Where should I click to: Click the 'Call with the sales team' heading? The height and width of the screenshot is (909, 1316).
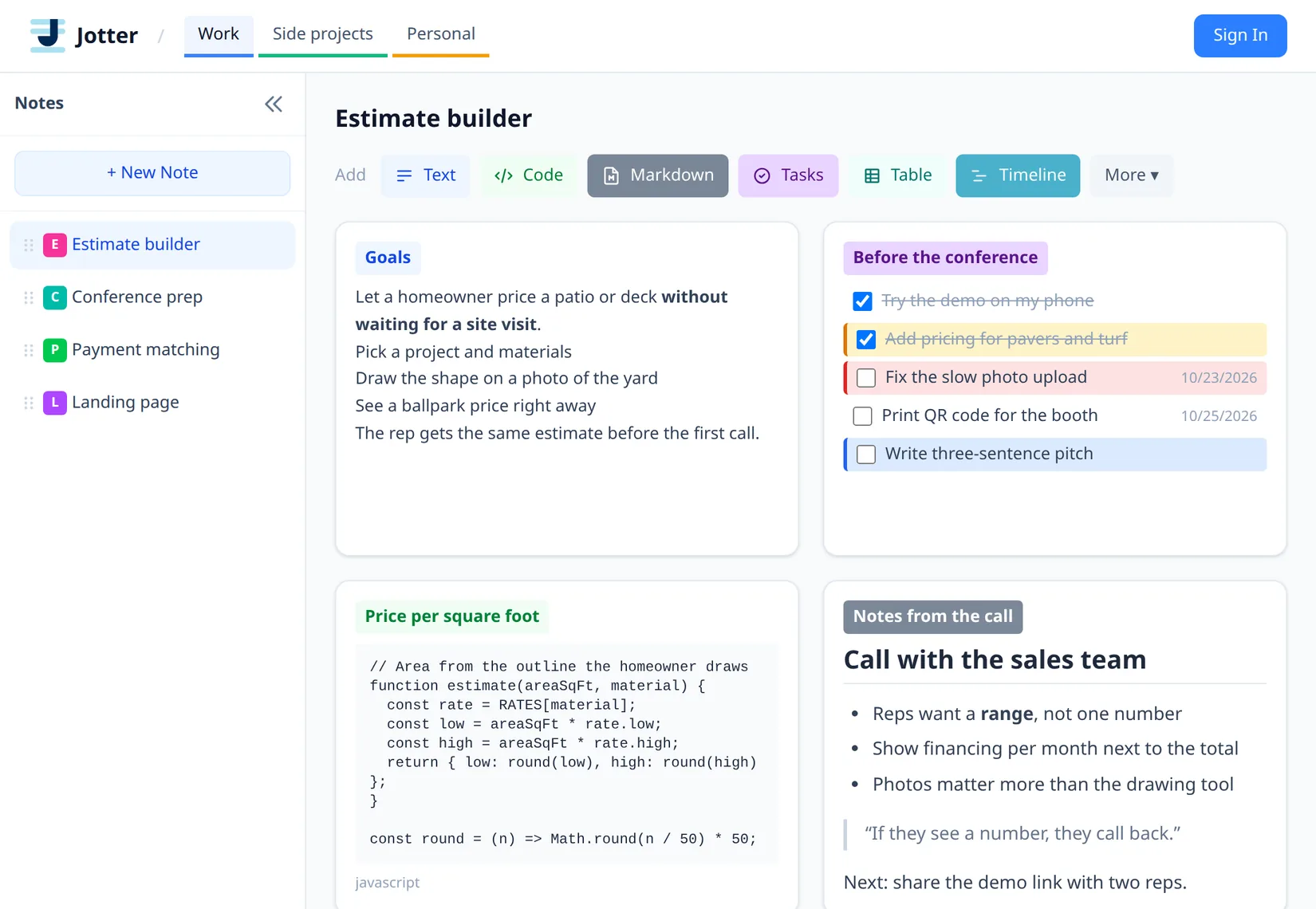995,659
